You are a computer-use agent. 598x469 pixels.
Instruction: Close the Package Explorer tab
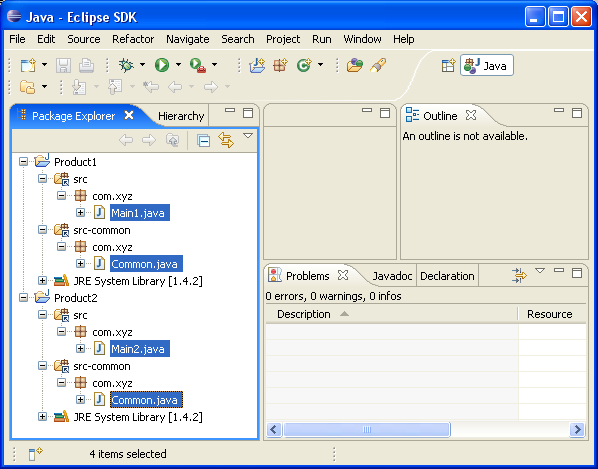pos(129,115)
